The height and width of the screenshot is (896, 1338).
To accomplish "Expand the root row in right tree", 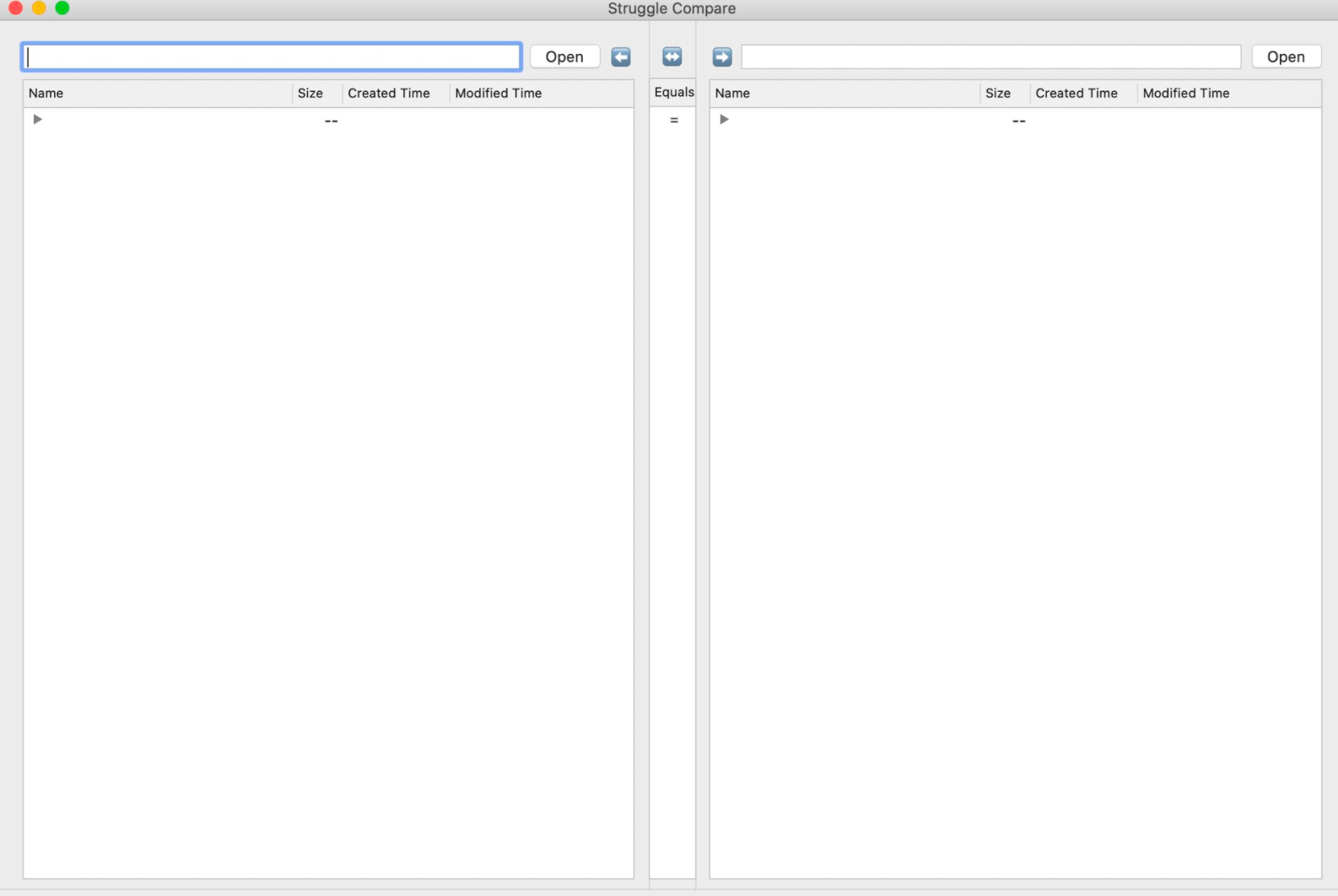I will (724, 119).
